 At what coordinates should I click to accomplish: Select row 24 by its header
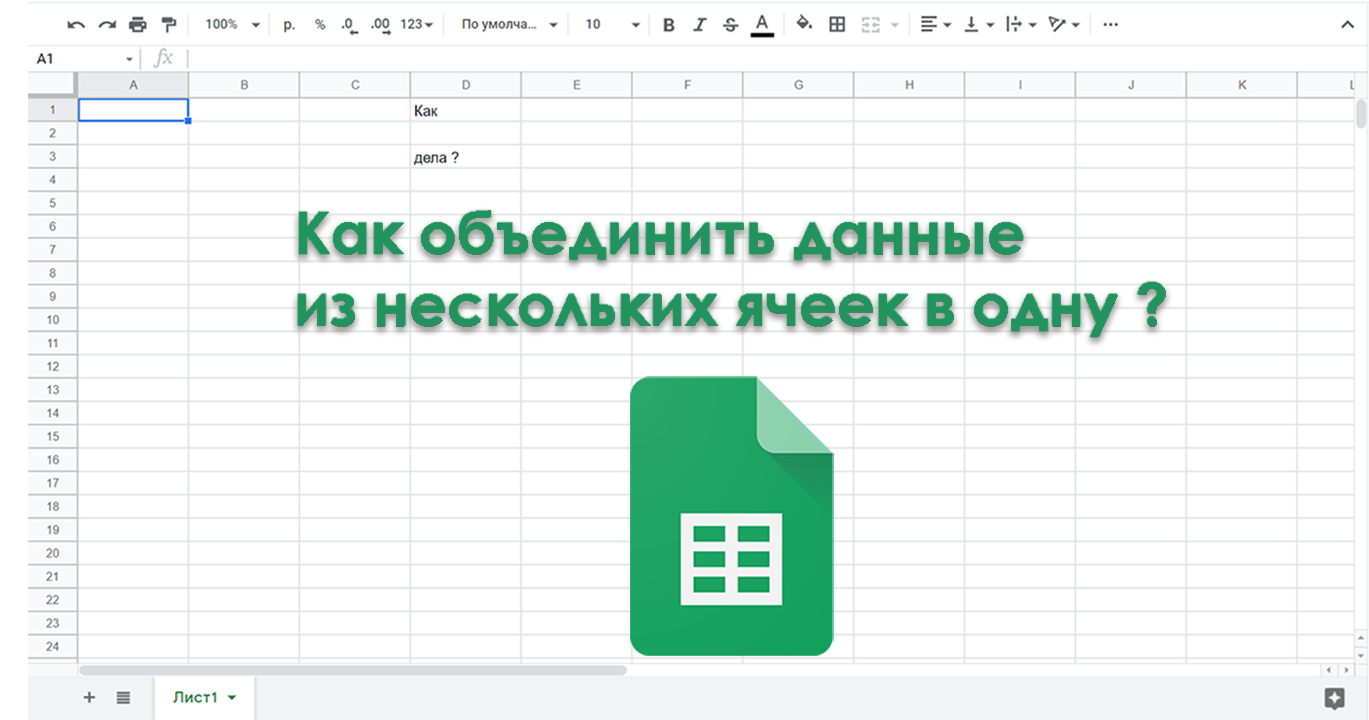coord(53,647)
